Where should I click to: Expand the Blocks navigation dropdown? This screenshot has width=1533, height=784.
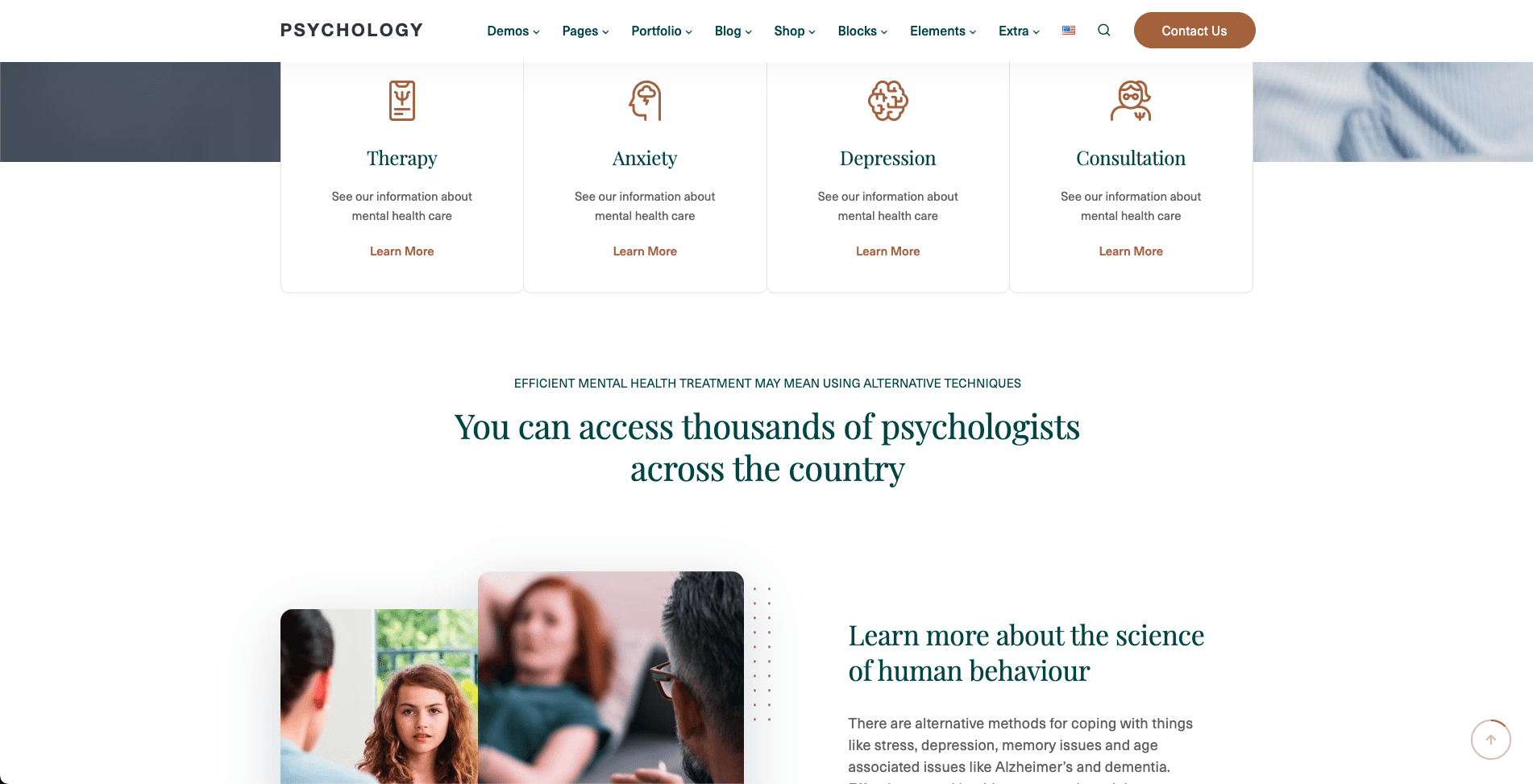click(862, 31)
